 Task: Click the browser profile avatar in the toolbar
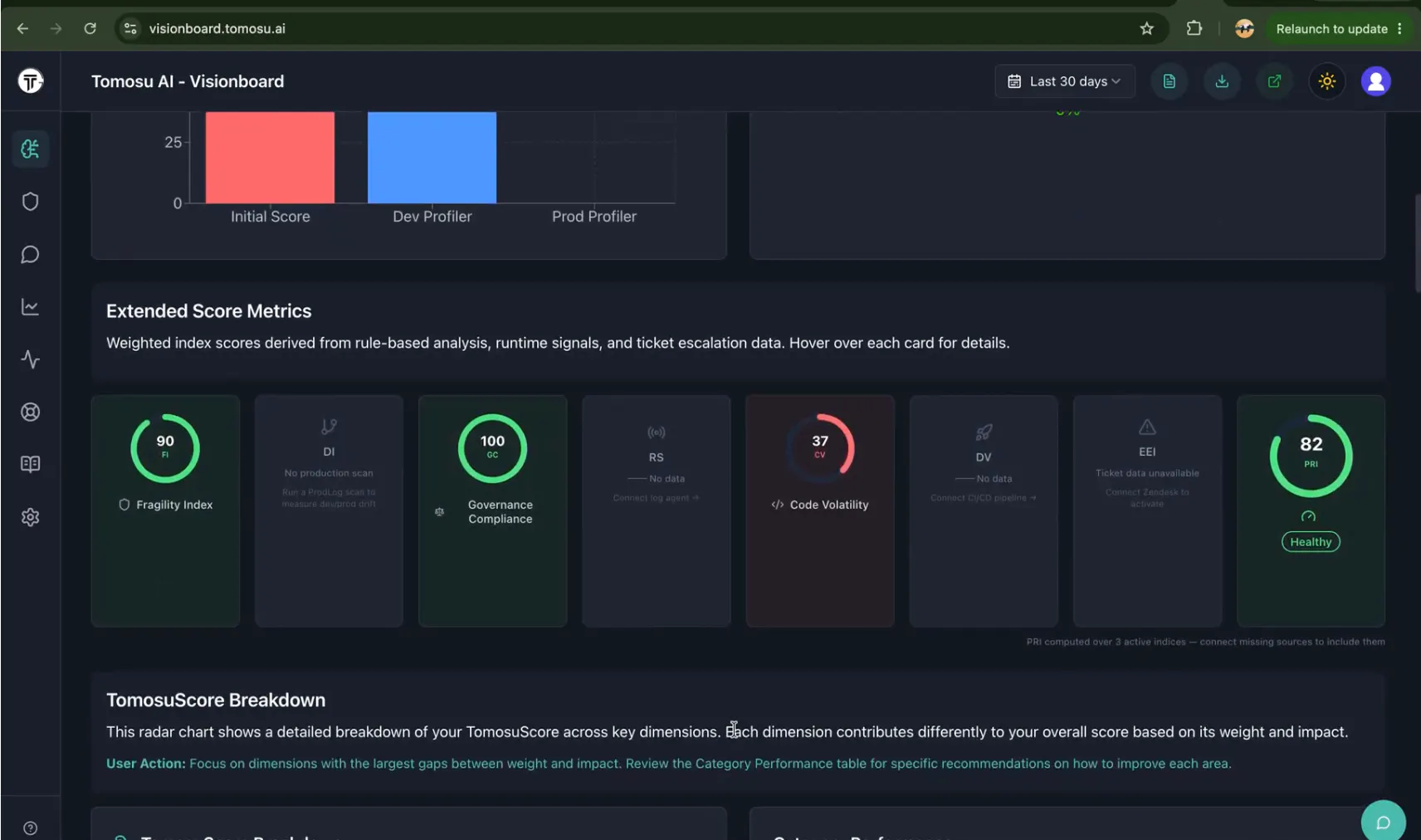[1244, 28]
